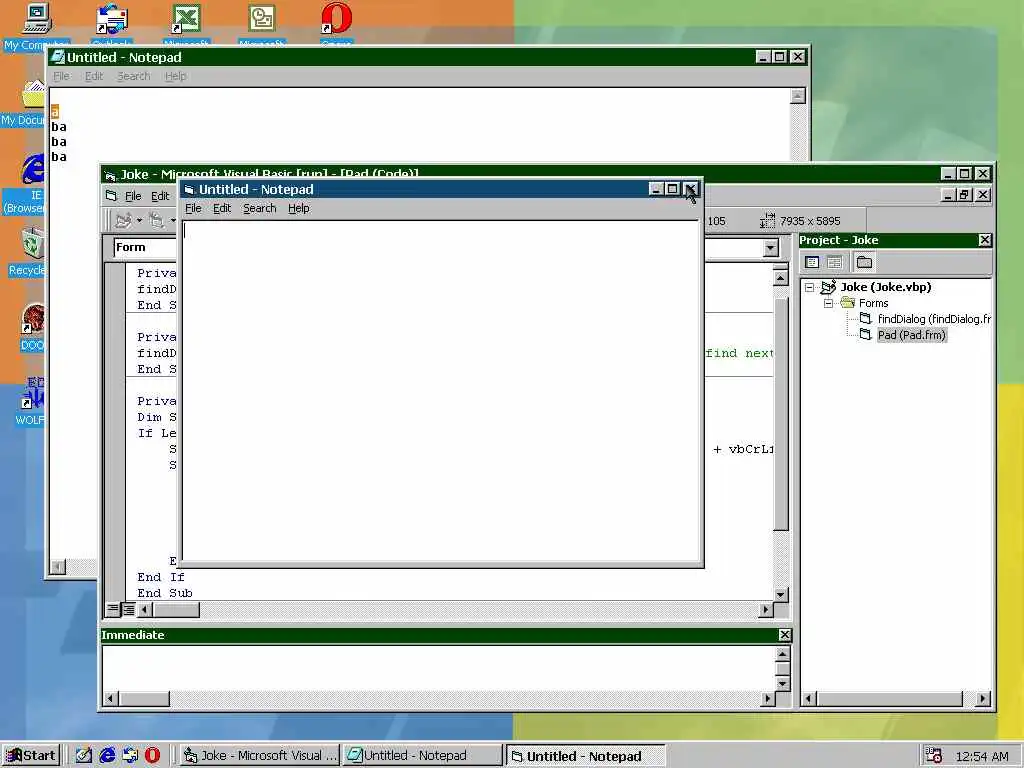The width and height of the screenshot is (1024, 768).
Task: Restore the Visual Basic MDI child window
Action: [965, 195]
